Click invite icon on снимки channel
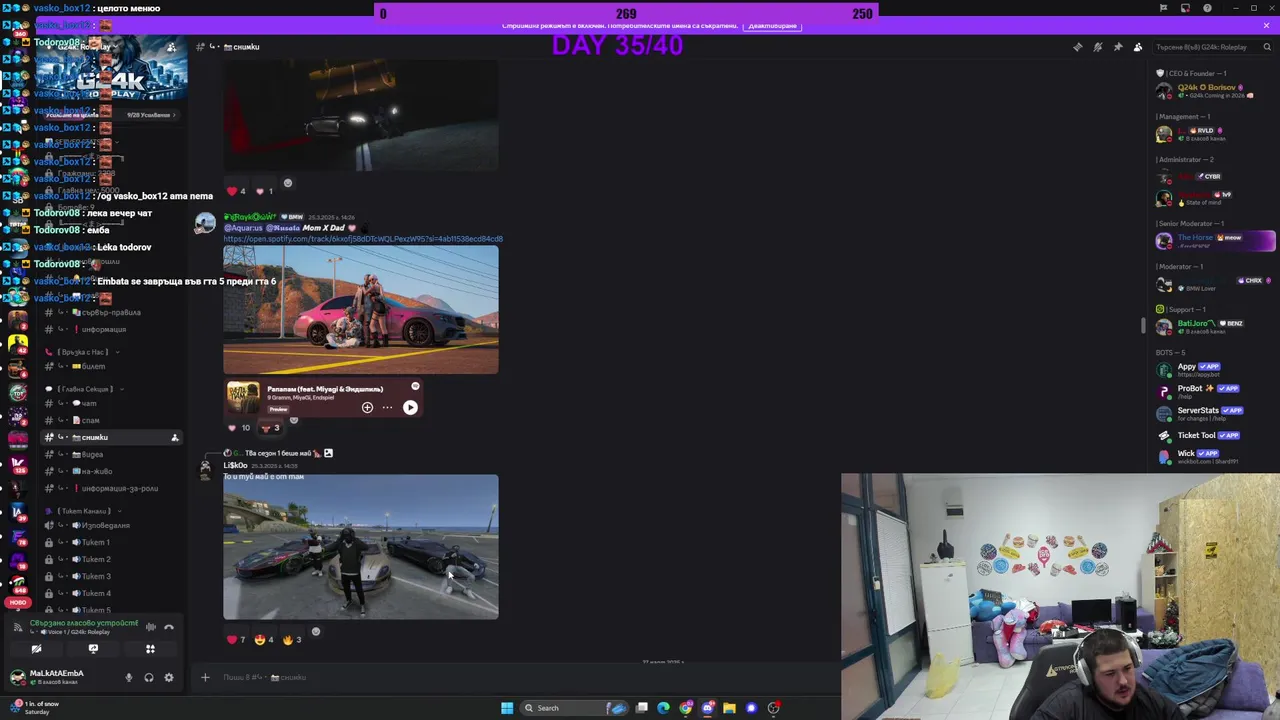This screenshot has width=1280, height=720. click(174, 438)
